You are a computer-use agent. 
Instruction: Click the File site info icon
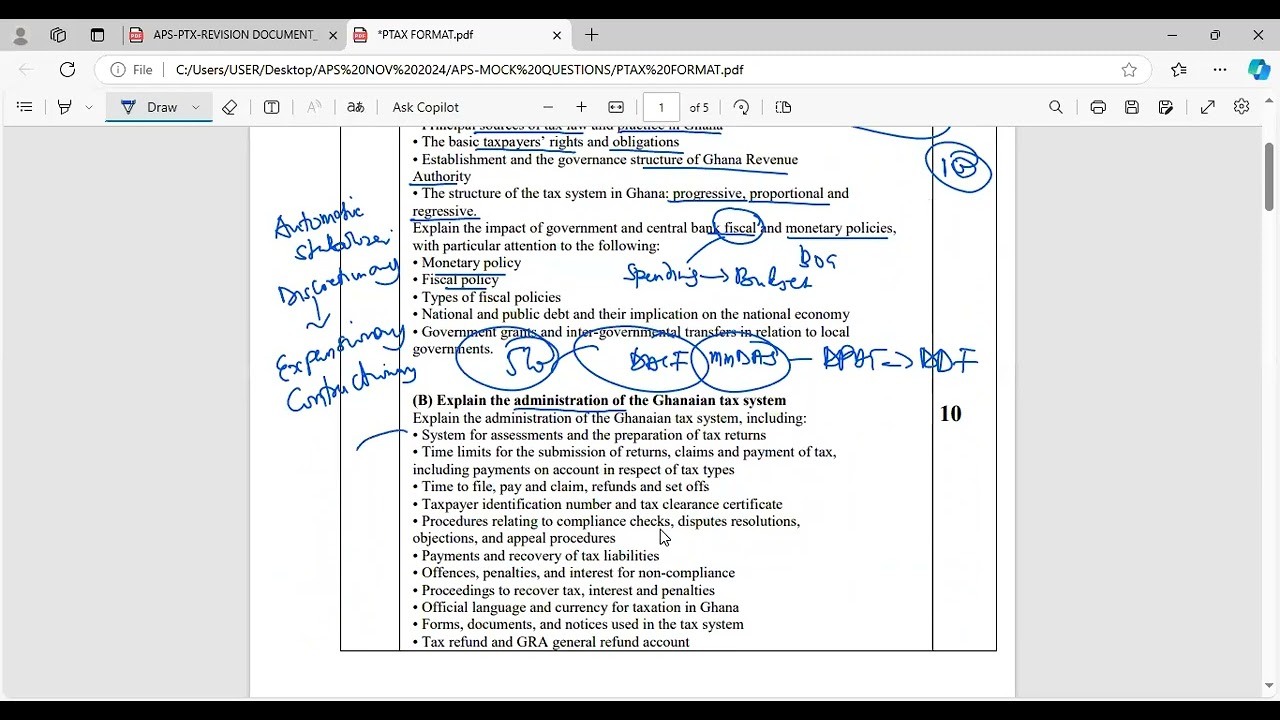click(133, 70)
